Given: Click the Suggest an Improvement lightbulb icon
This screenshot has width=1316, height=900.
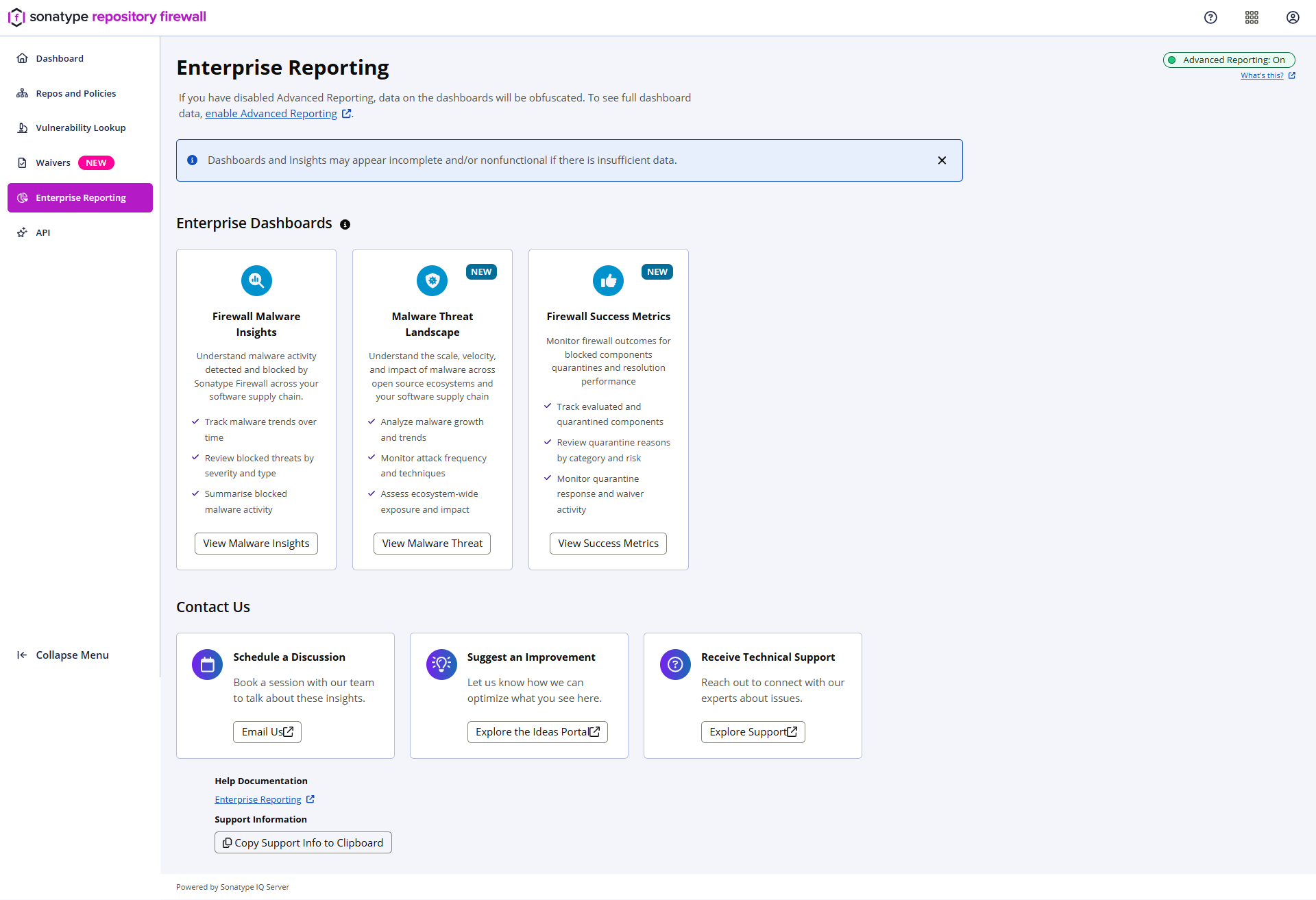Looking at the screenshot, I should 442,664.
